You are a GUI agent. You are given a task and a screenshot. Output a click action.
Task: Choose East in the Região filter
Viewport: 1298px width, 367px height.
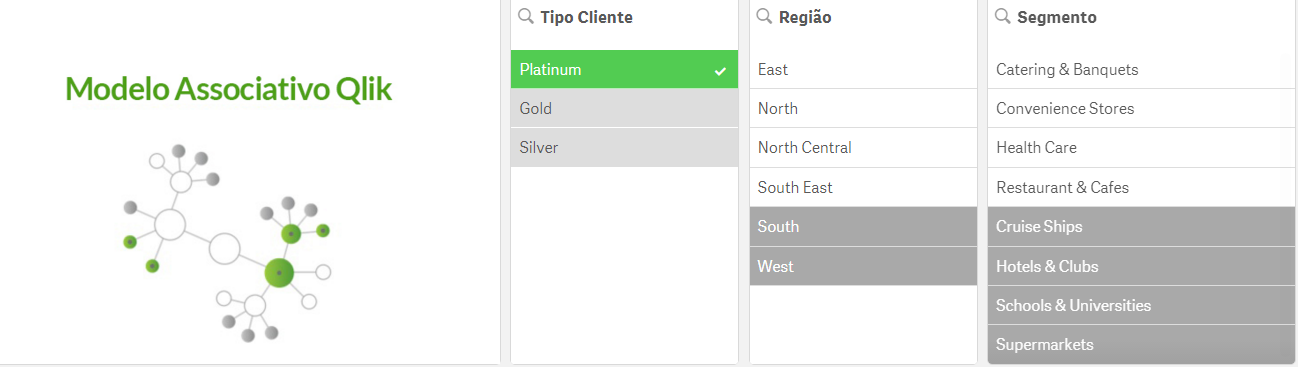[863, 69]
